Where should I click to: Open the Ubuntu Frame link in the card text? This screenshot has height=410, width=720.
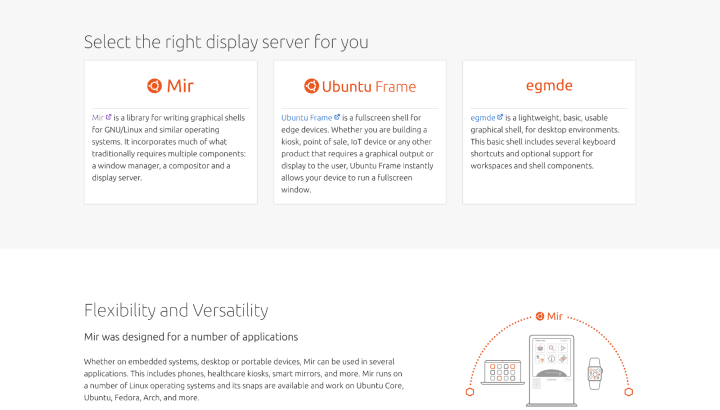pyautogui.click(x=306, y=118)
